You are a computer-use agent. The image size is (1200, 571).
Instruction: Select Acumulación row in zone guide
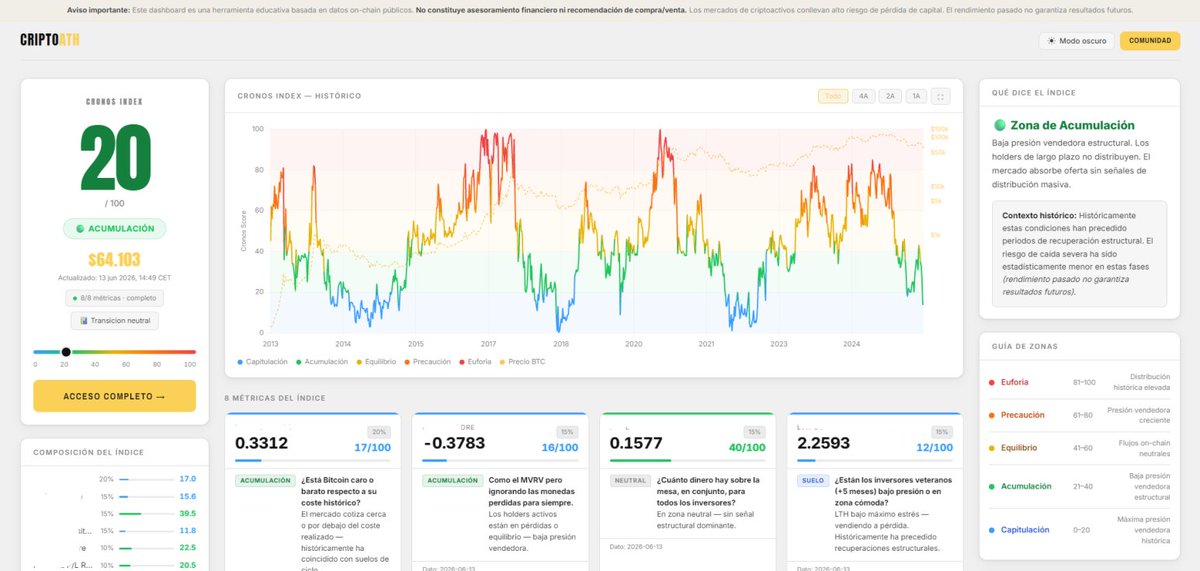(x=1079, y=486)
